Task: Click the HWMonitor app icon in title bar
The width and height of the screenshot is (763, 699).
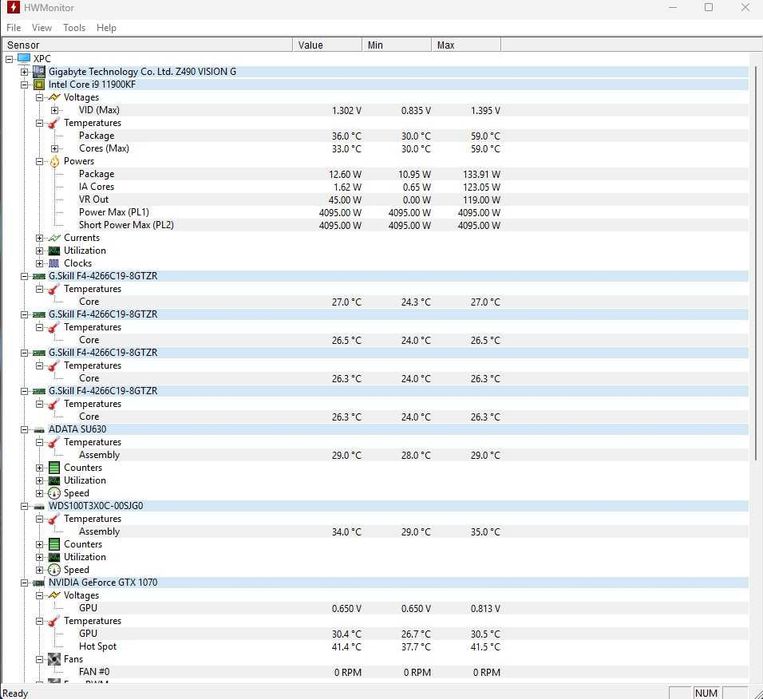Action: (14, 8)
